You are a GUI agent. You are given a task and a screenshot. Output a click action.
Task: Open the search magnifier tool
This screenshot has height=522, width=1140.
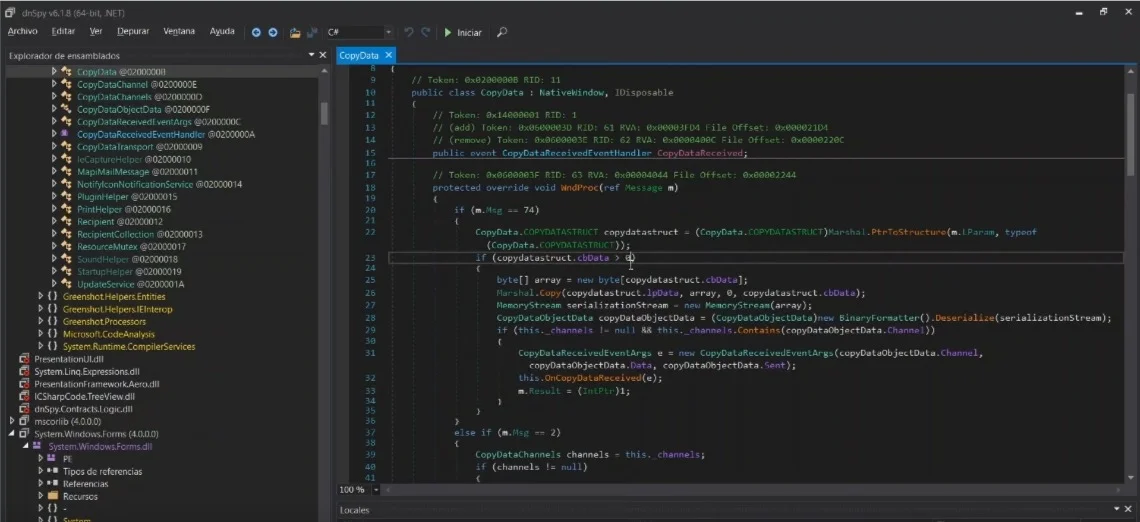(x=502, y=32)
